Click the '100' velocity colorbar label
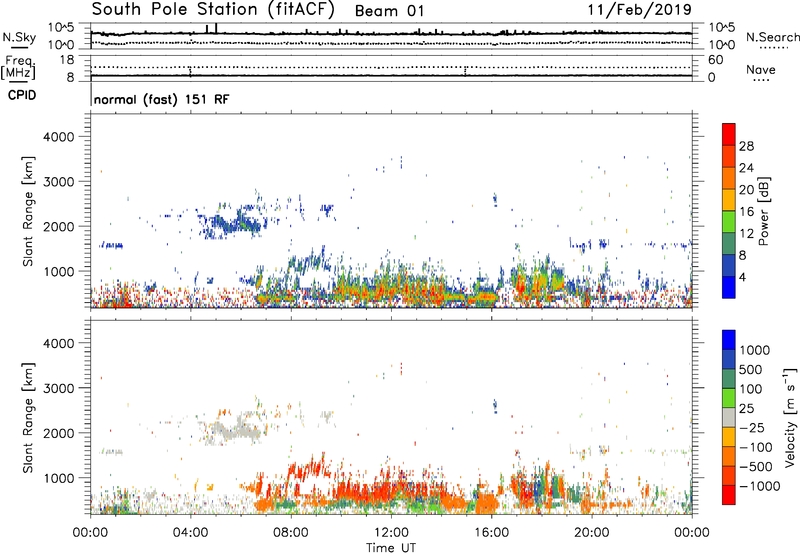 751,389
